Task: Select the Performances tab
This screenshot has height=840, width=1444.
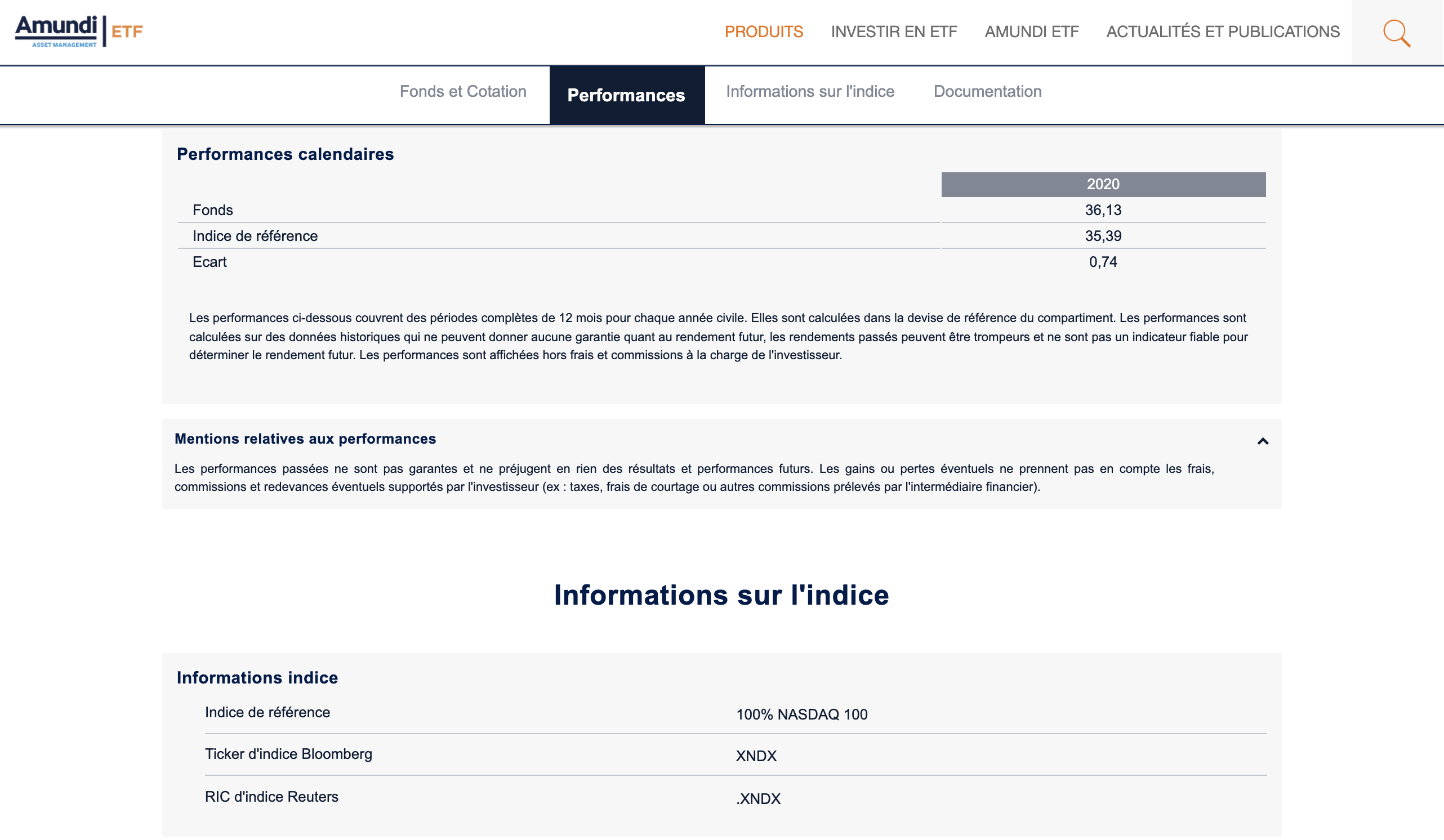Action: pyautogui.click(x=627, y=95)
